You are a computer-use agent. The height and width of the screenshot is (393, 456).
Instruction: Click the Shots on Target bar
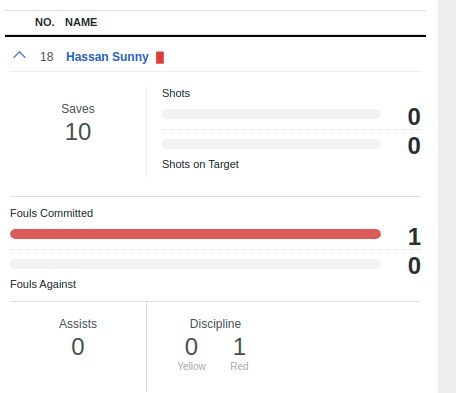pyautogui.click(x=271, y=144)
